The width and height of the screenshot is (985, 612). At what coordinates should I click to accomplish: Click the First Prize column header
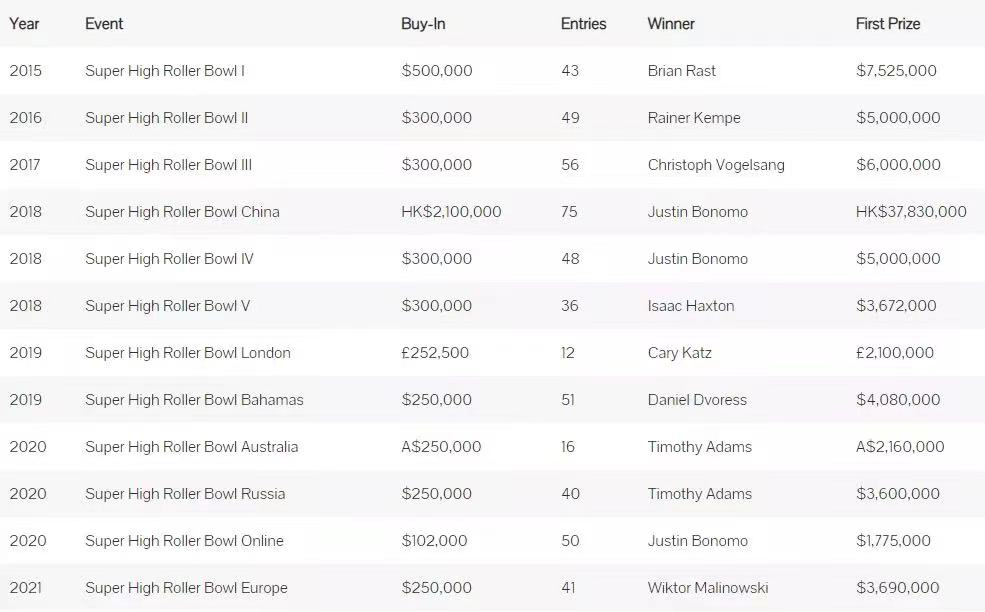click(x=888, y=24)
